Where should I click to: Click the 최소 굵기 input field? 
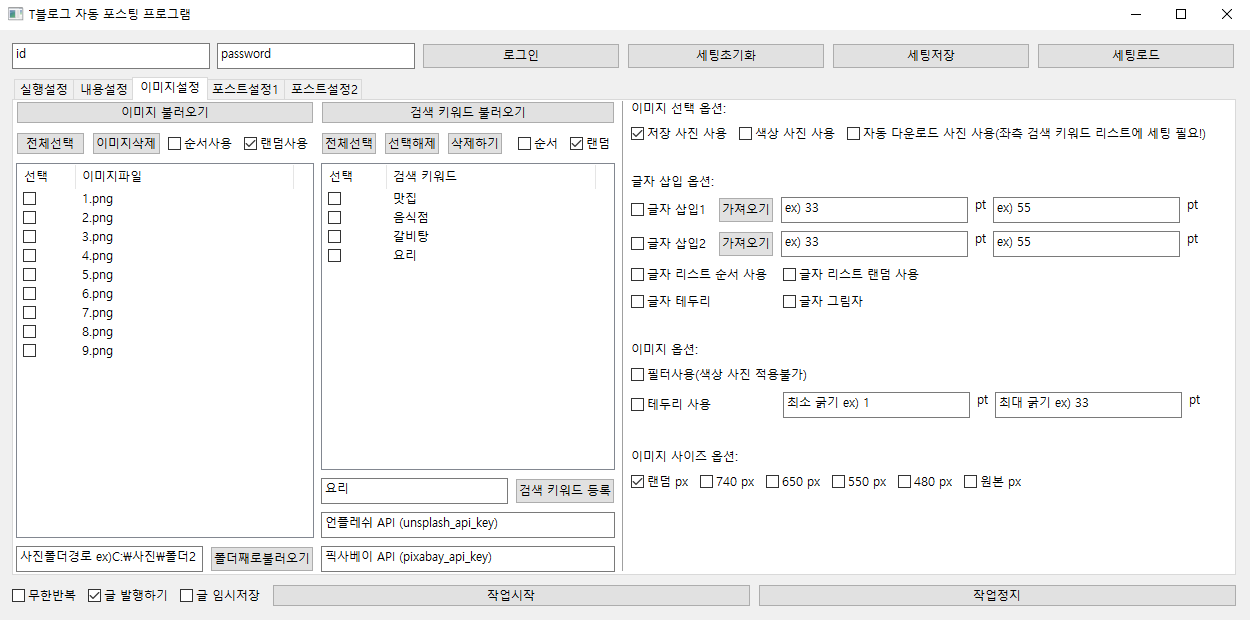point(875,404)
